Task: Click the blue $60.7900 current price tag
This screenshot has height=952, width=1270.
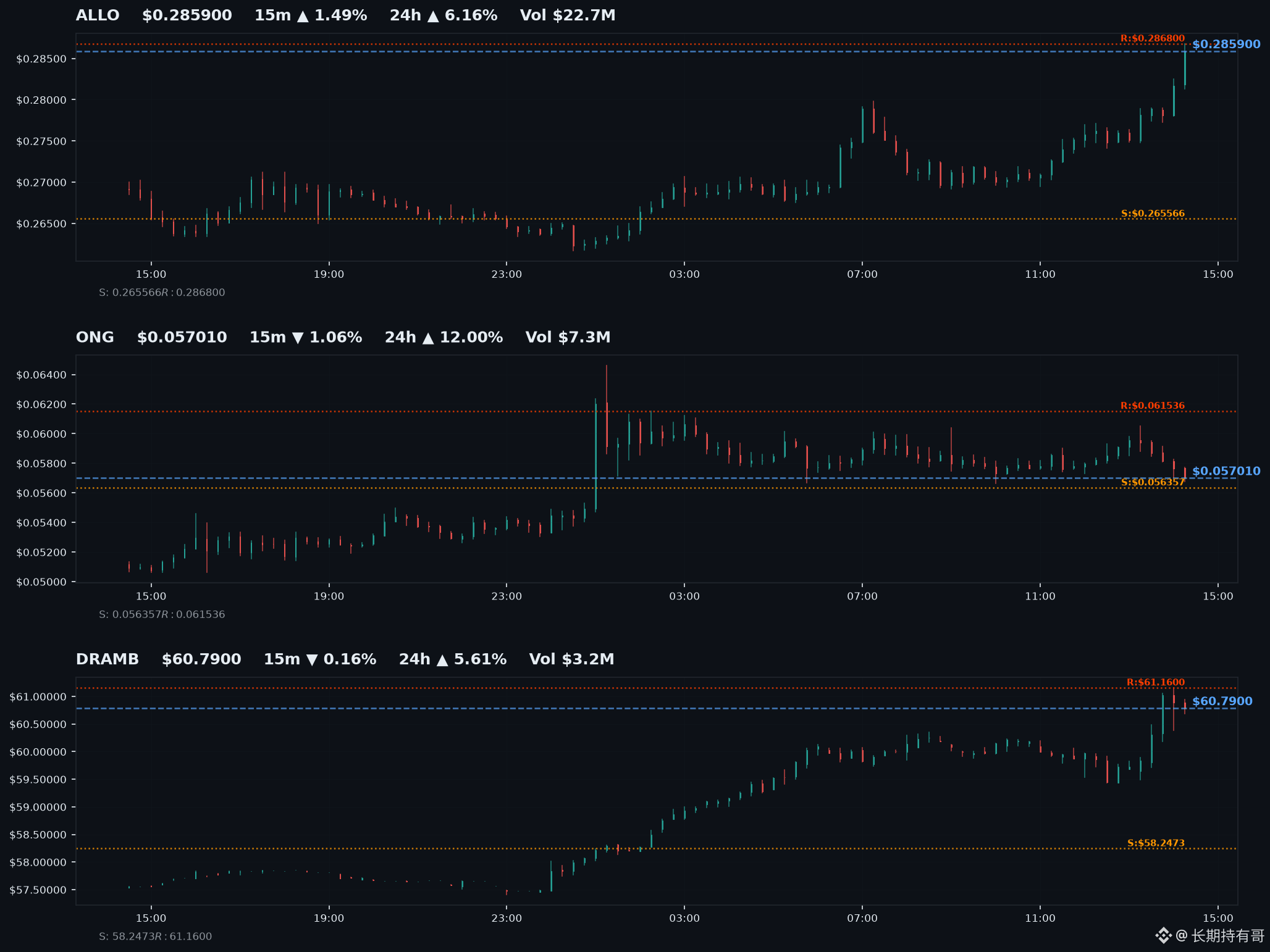Action: tap(1222, 701)
